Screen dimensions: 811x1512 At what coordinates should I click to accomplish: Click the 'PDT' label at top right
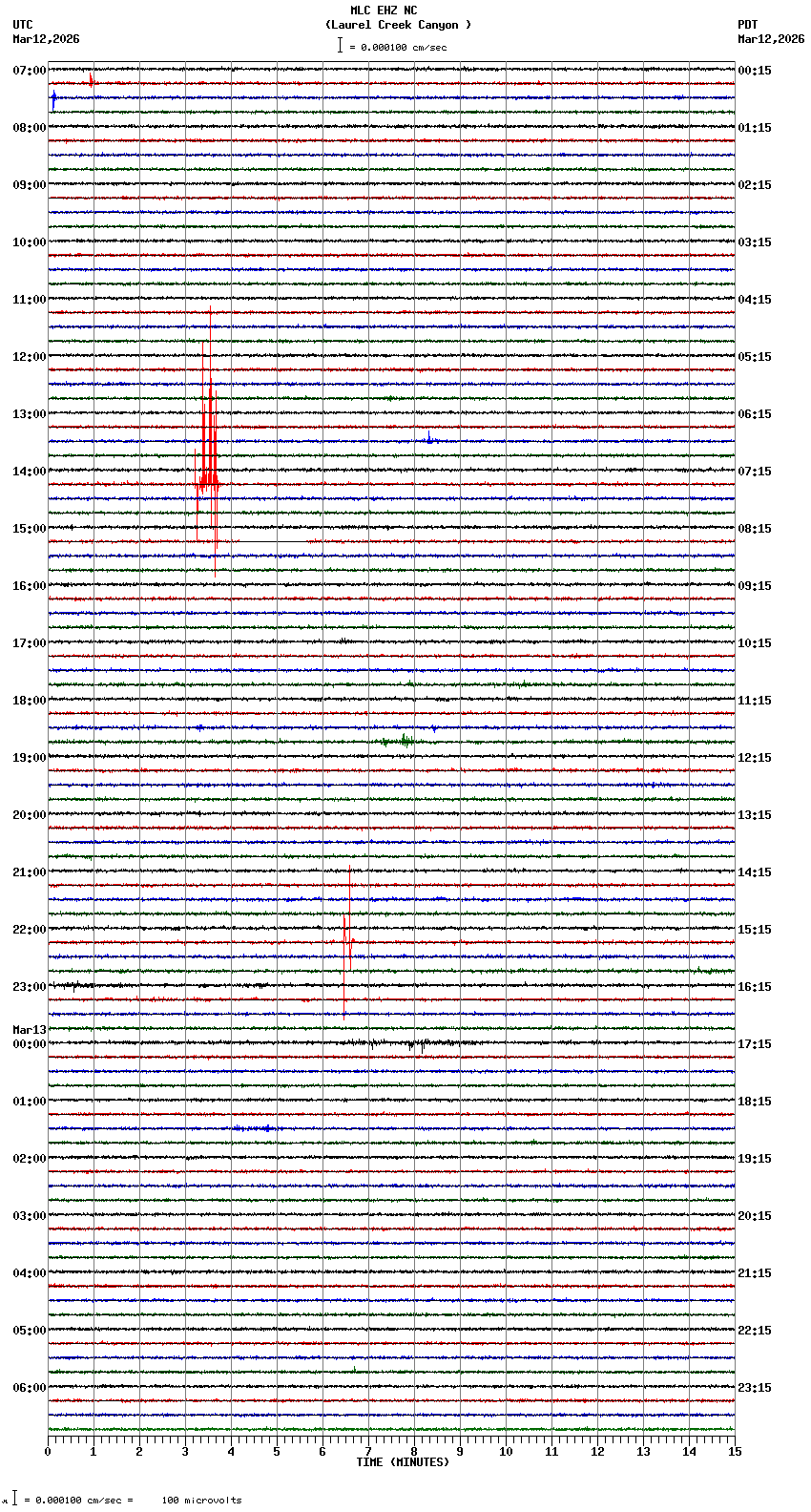[x=748, y=25]
